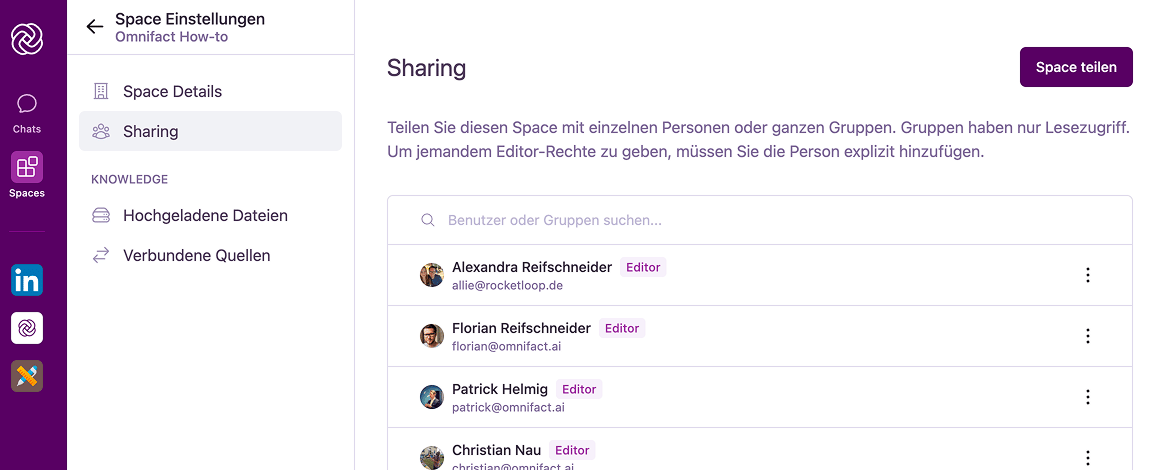Open the white Omnifact space icon in sidebar
The height and width of the screenshot is (470, 1160).
coord(27,328)
